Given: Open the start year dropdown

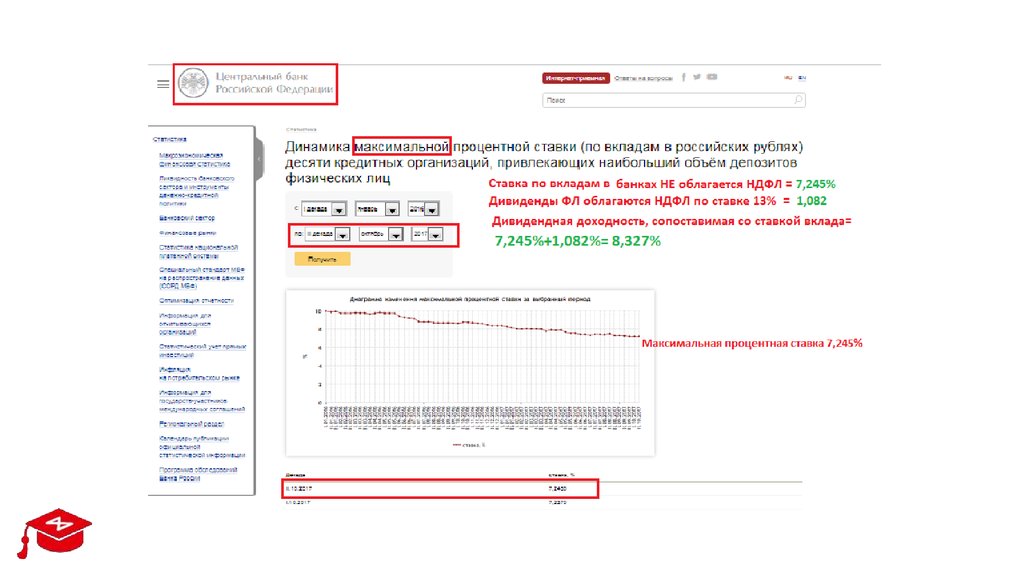Looking at the screenshot, I should (432, 209).
